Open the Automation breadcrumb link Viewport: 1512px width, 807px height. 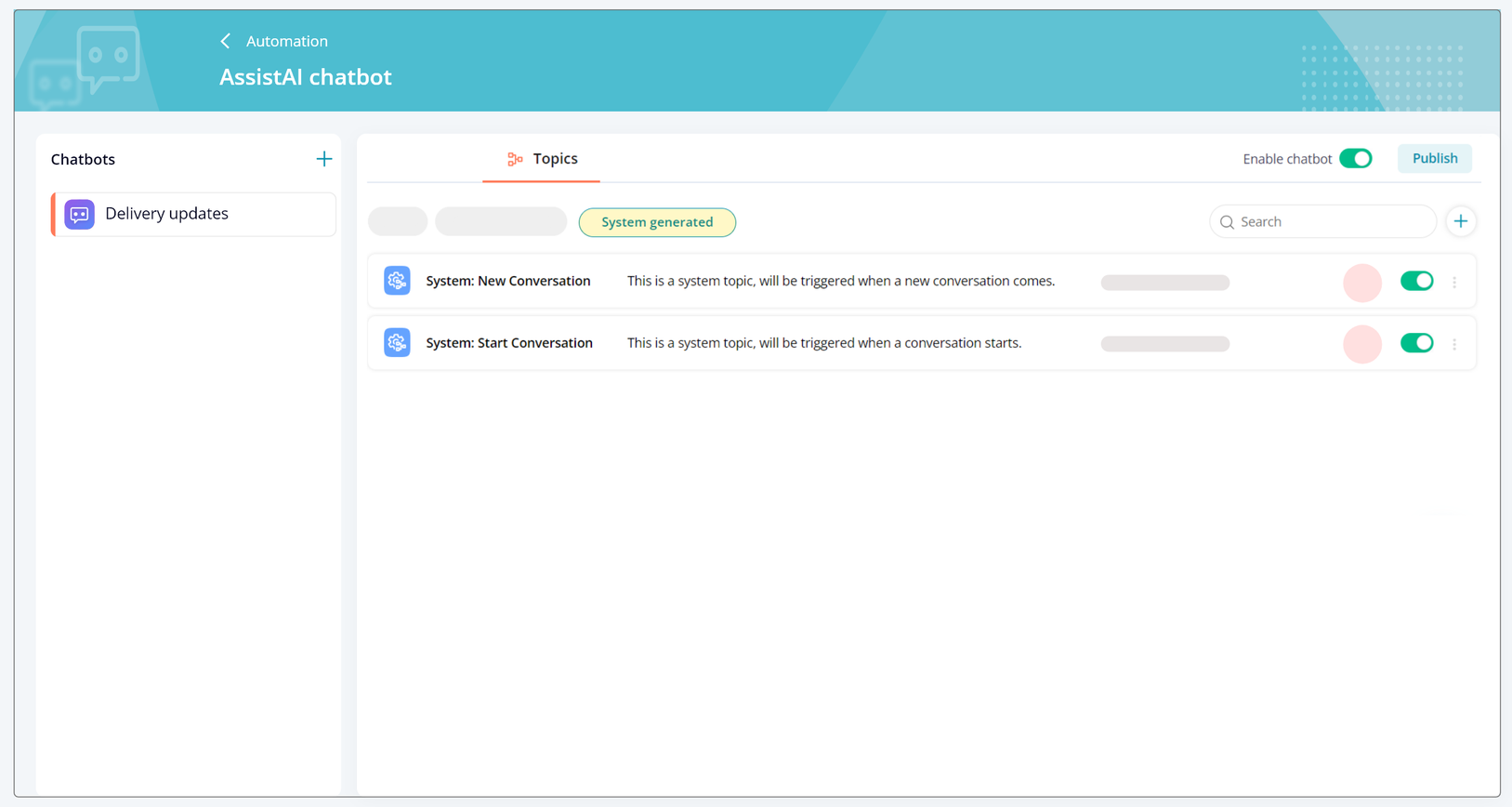point(286,41)
